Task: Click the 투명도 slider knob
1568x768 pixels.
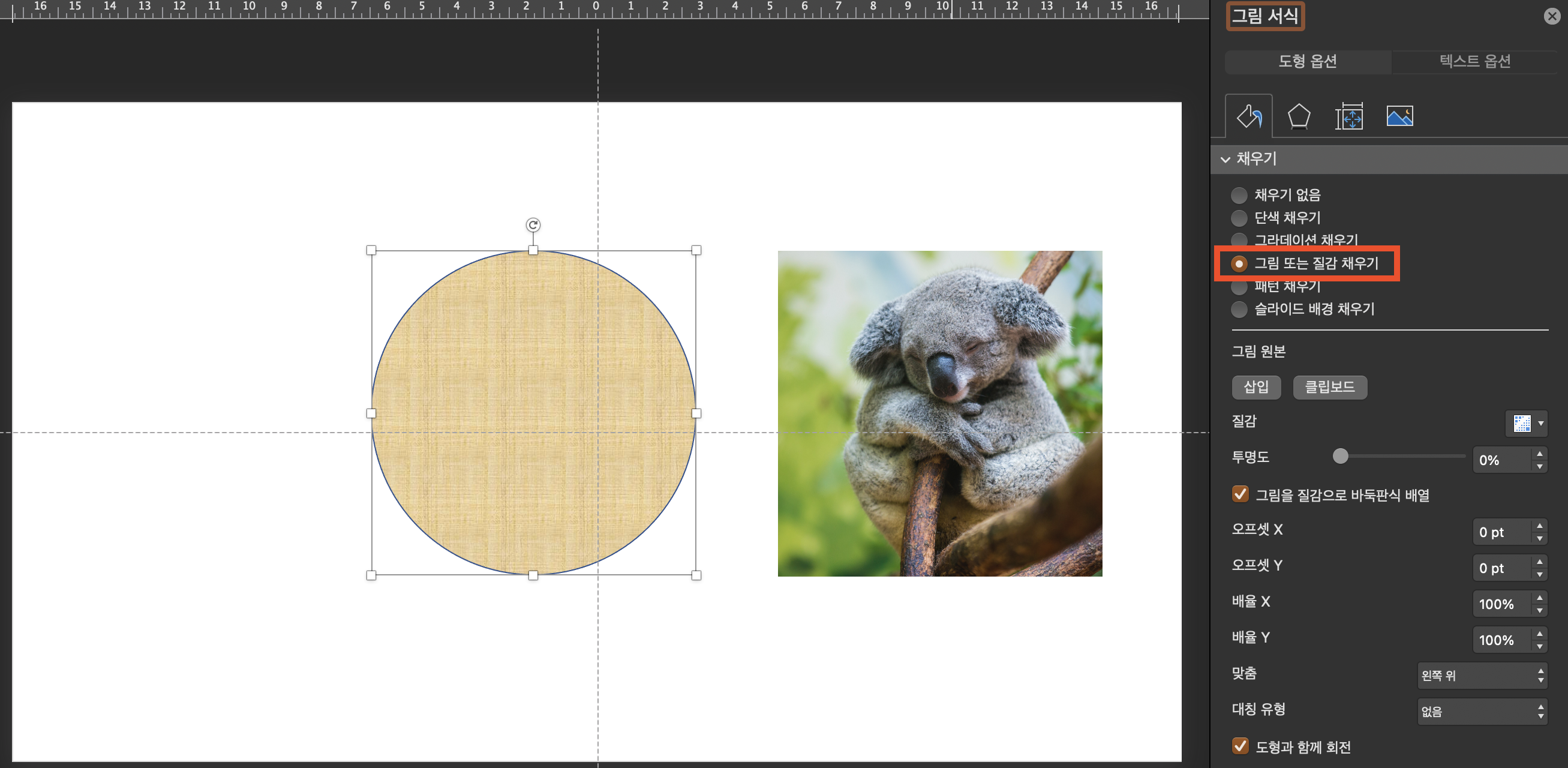Action: coord(1339,456)
